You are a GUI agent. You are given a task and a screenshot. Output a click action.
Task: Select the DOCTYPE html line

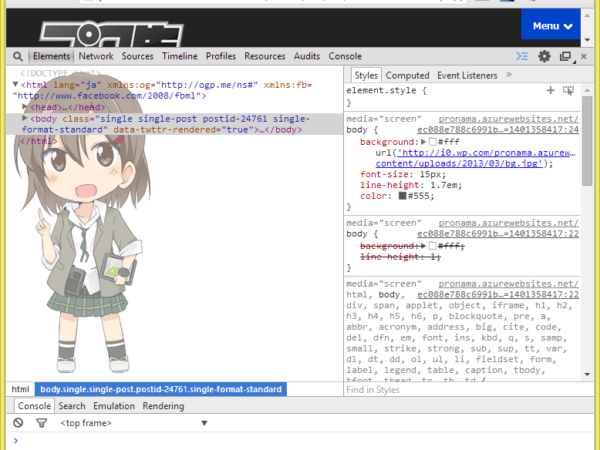(x=60, y=73)
